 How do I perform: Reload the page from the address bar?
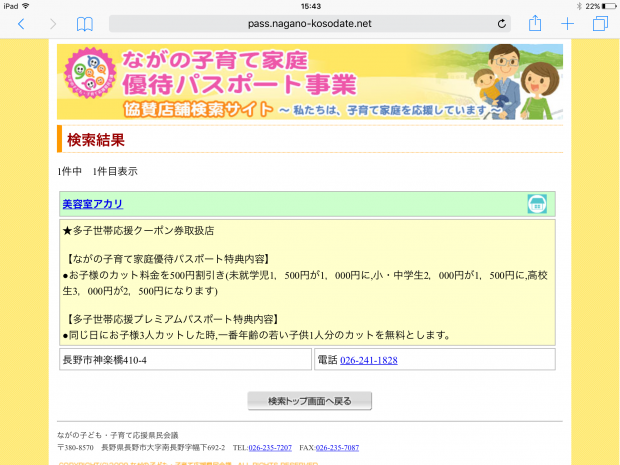point(501,23)
